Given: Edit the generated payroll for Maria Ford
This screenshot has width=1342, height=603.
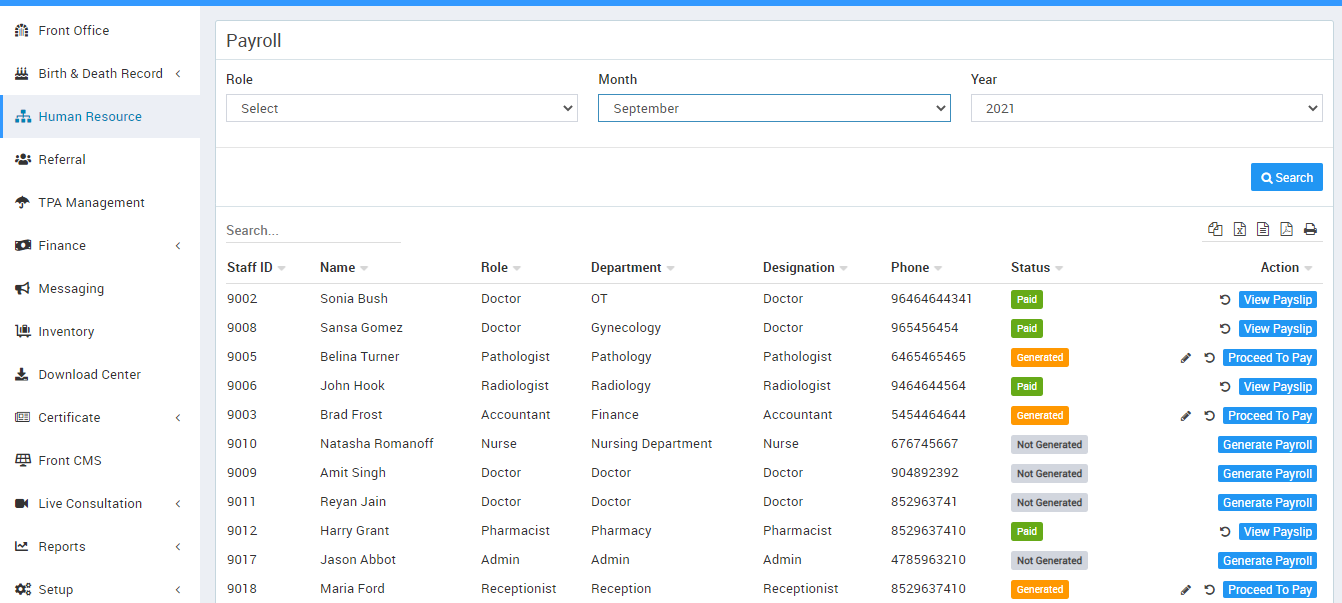Looking at the screenshot, I should (1186, 590).
